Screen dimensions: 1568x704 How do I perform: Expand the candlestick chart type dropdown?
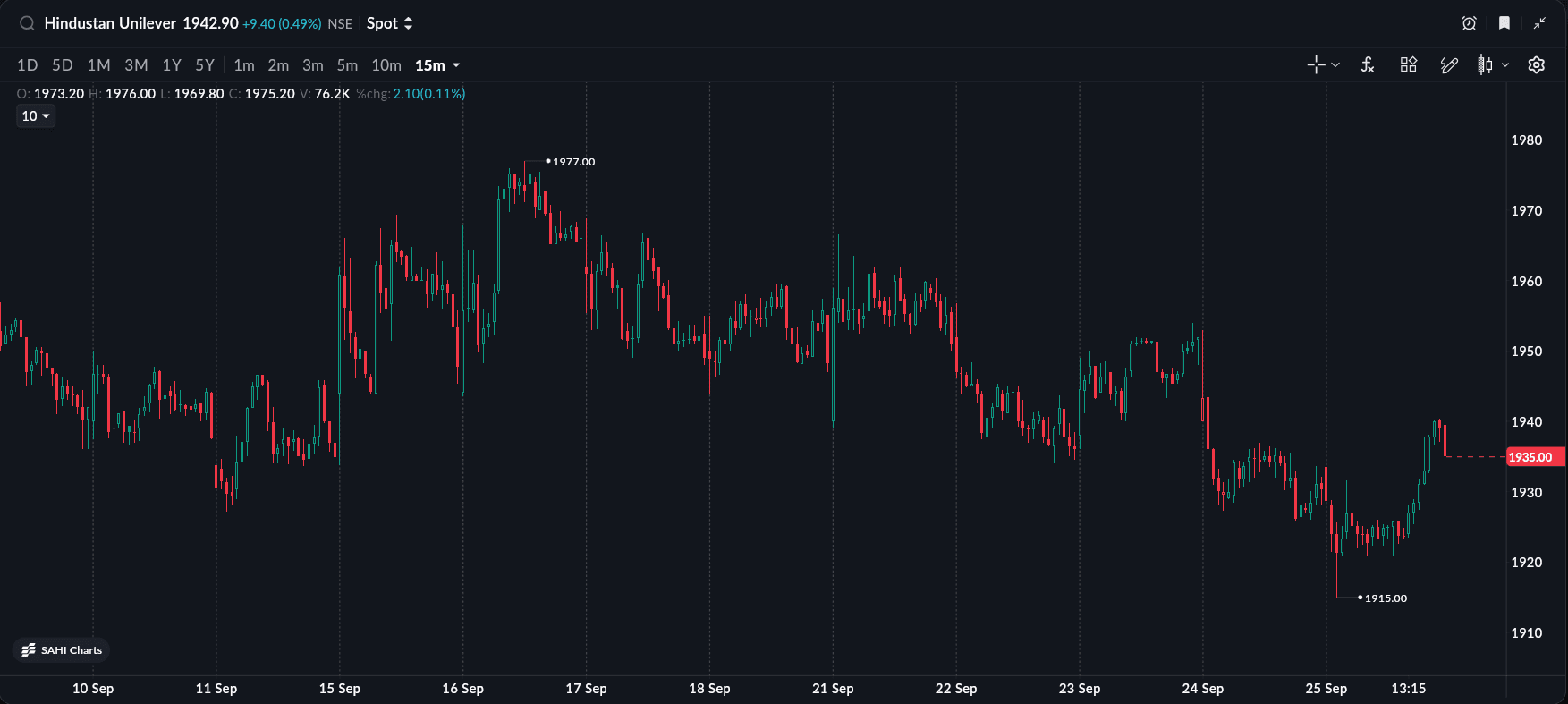(1505, 64)
